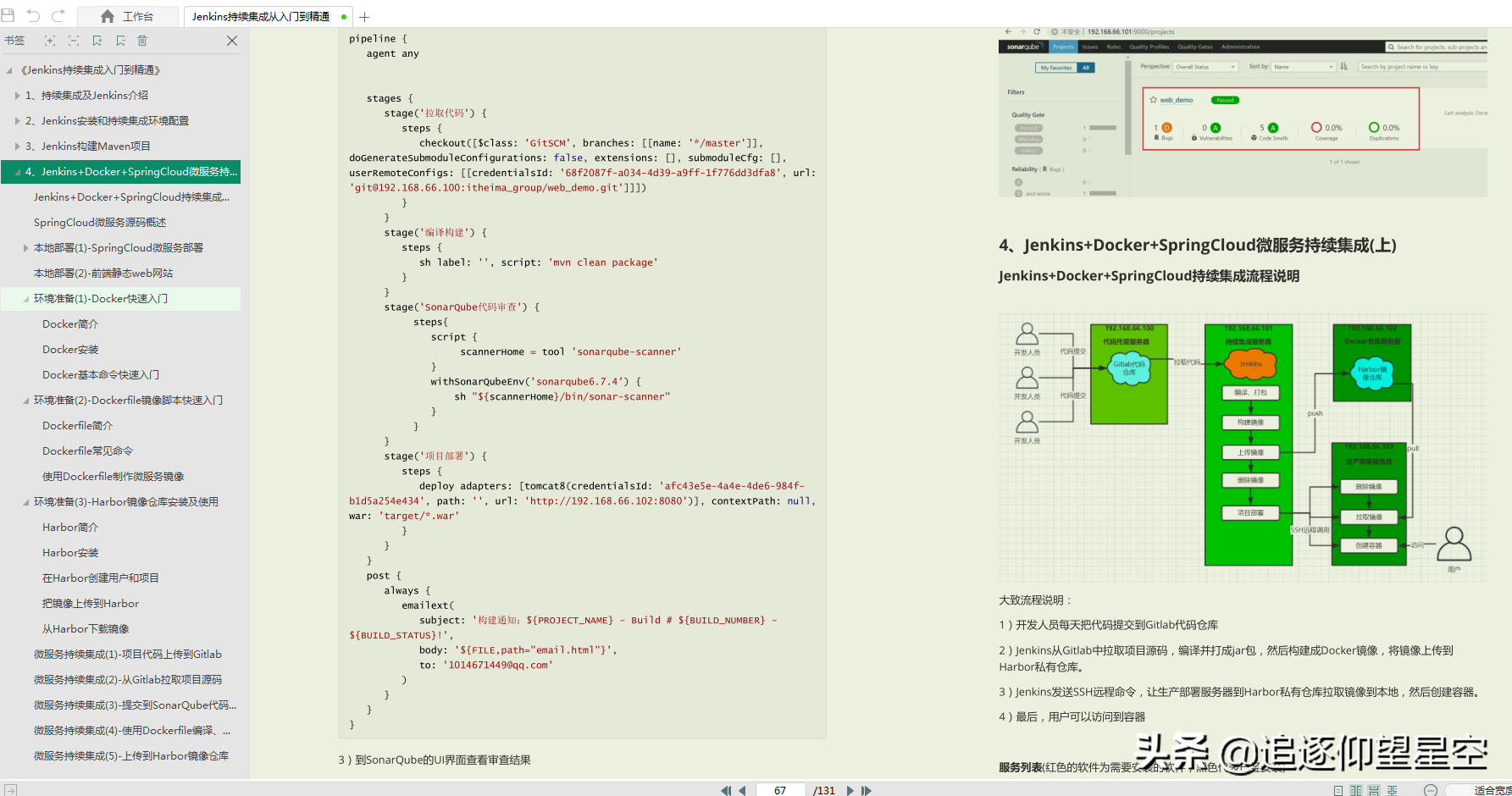Click sidebar toggle icon at bottom left
The height and width of the screenshot is (796, 1512).
10,790
